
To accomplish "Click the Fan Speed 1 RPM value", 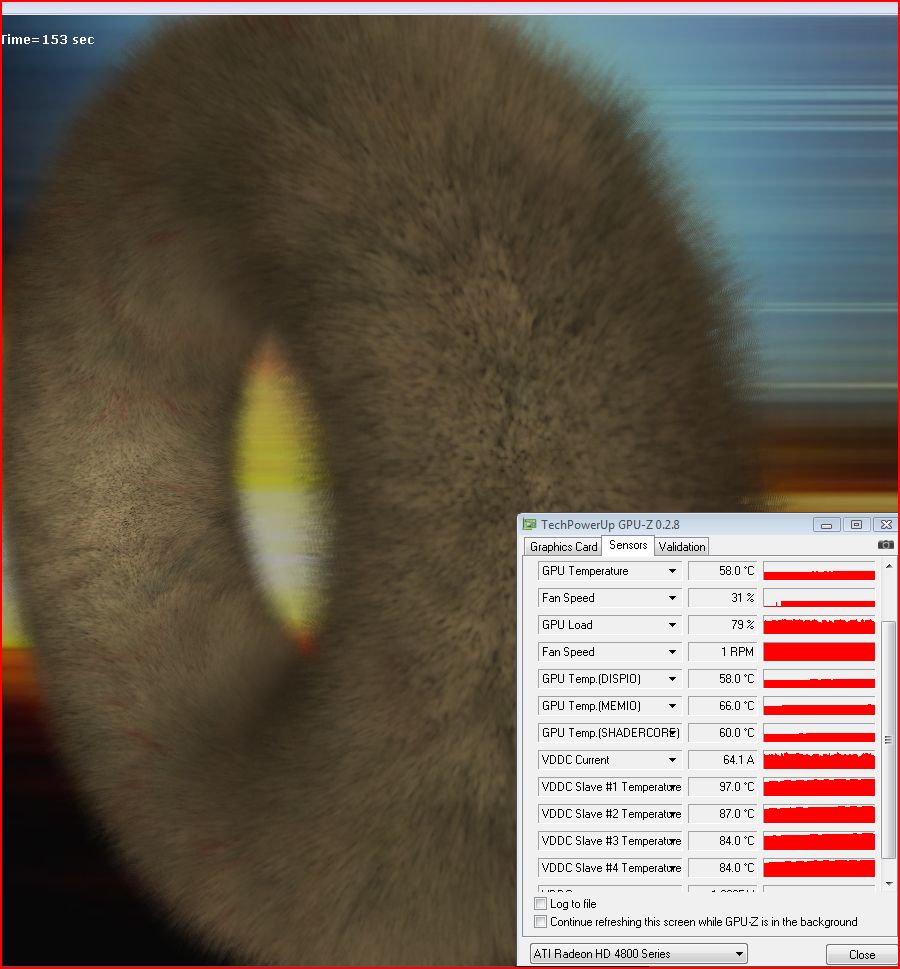I will pyautogui.click(x=723, y=652).
